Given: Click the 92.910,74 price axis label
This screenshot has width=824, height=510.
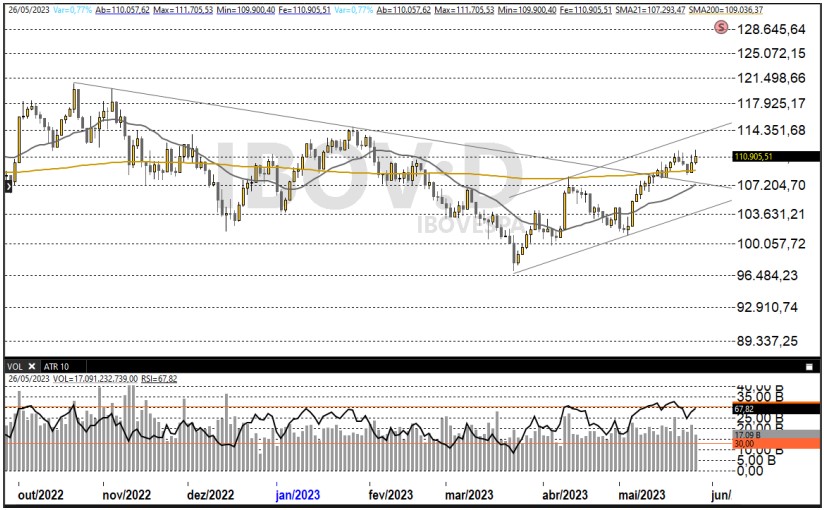Looking at the screenshot, I should click(767, 307).
